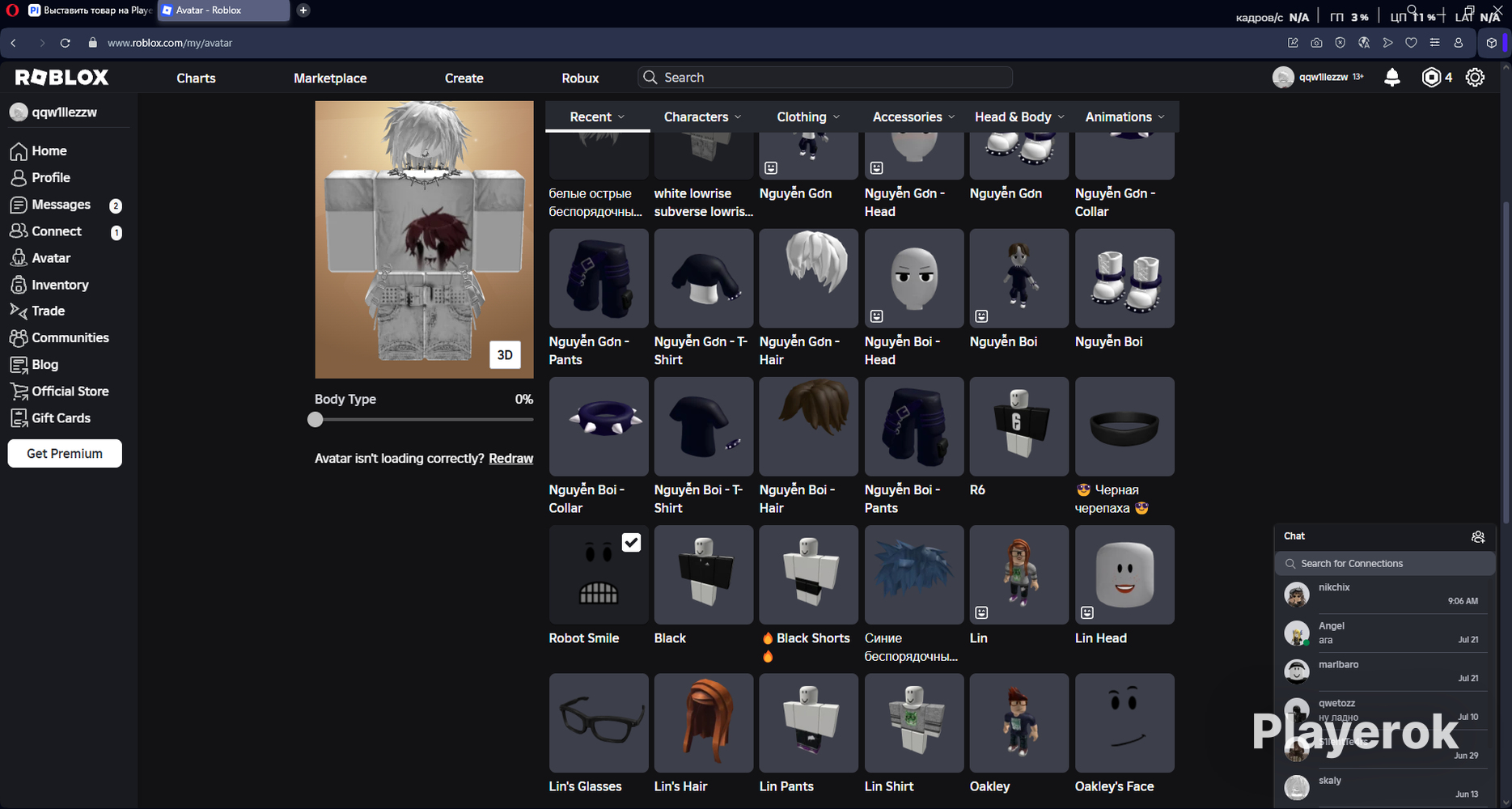Open the notifications bell
The width and height of the screenshot is (1512, 809).
(1392, 78)
